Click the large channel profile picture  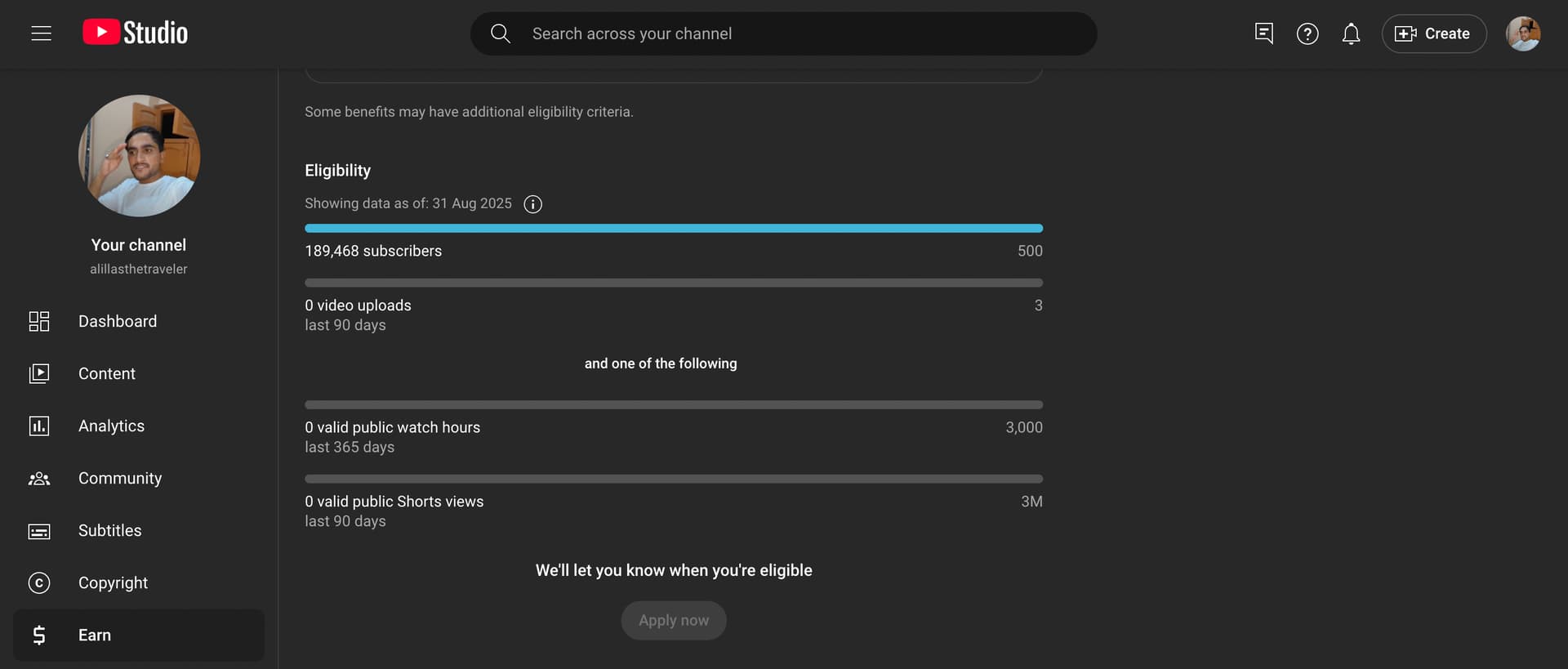139,155
